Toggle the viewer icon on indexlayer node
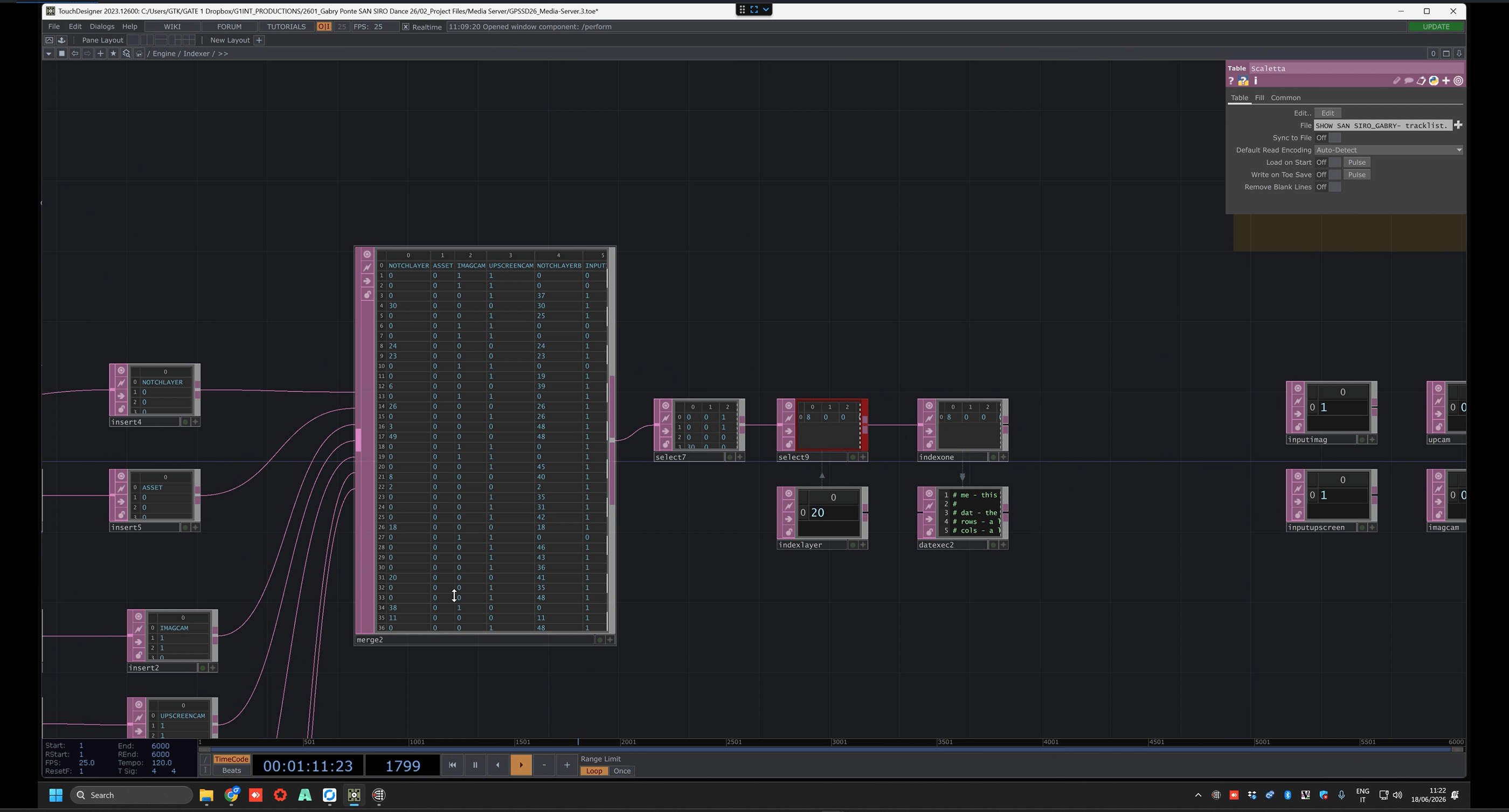This screenshot has width=1509, height=812. coord(788,494)
